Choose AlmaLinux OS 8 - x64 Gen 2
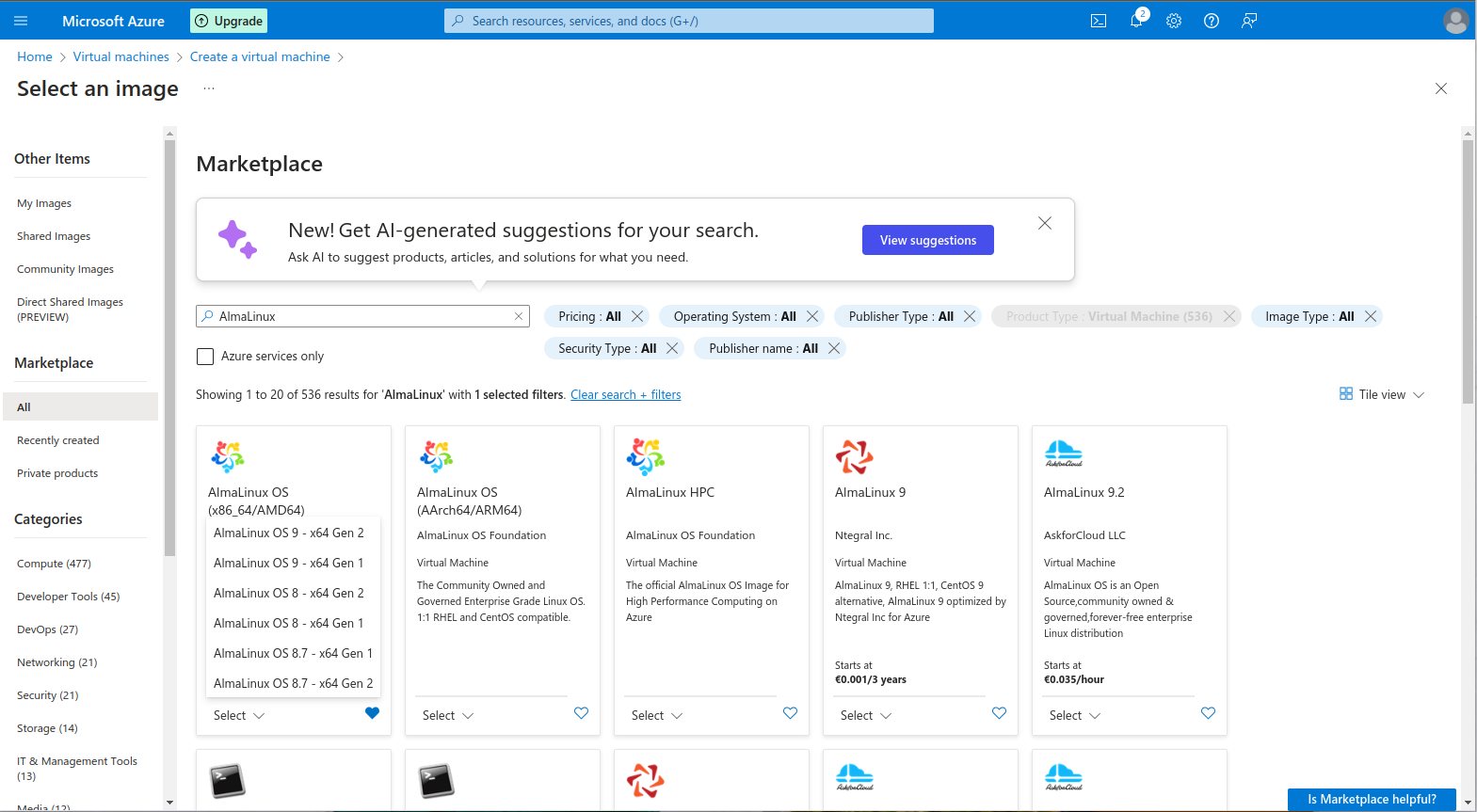This screenshot has height=812, width=1477. (x=293, y=593)
